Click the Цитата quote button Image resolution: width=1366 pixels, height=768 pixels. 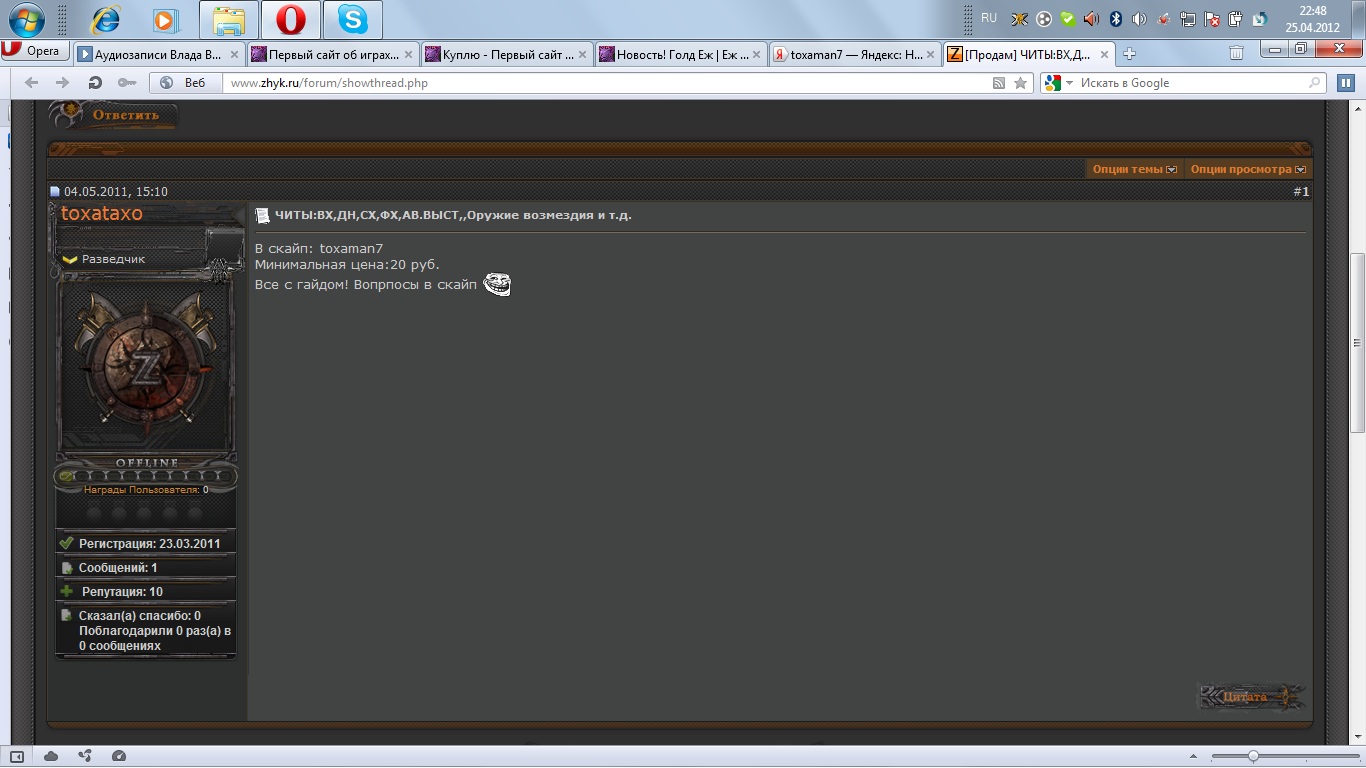coord(1250,697)
